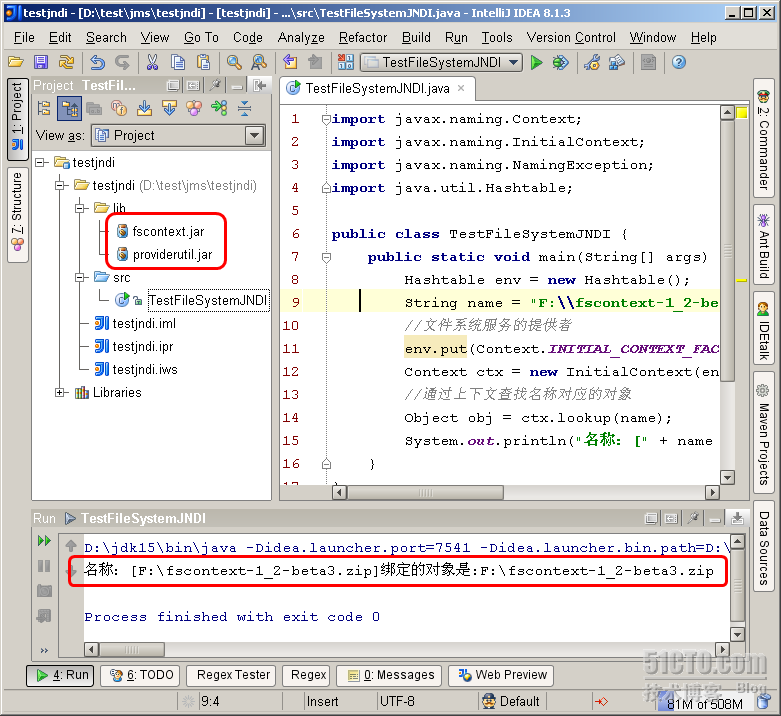The height and width of the screenshot is (716, 781).
Task: Fold the main method at line 7
Action: [326, 257]
